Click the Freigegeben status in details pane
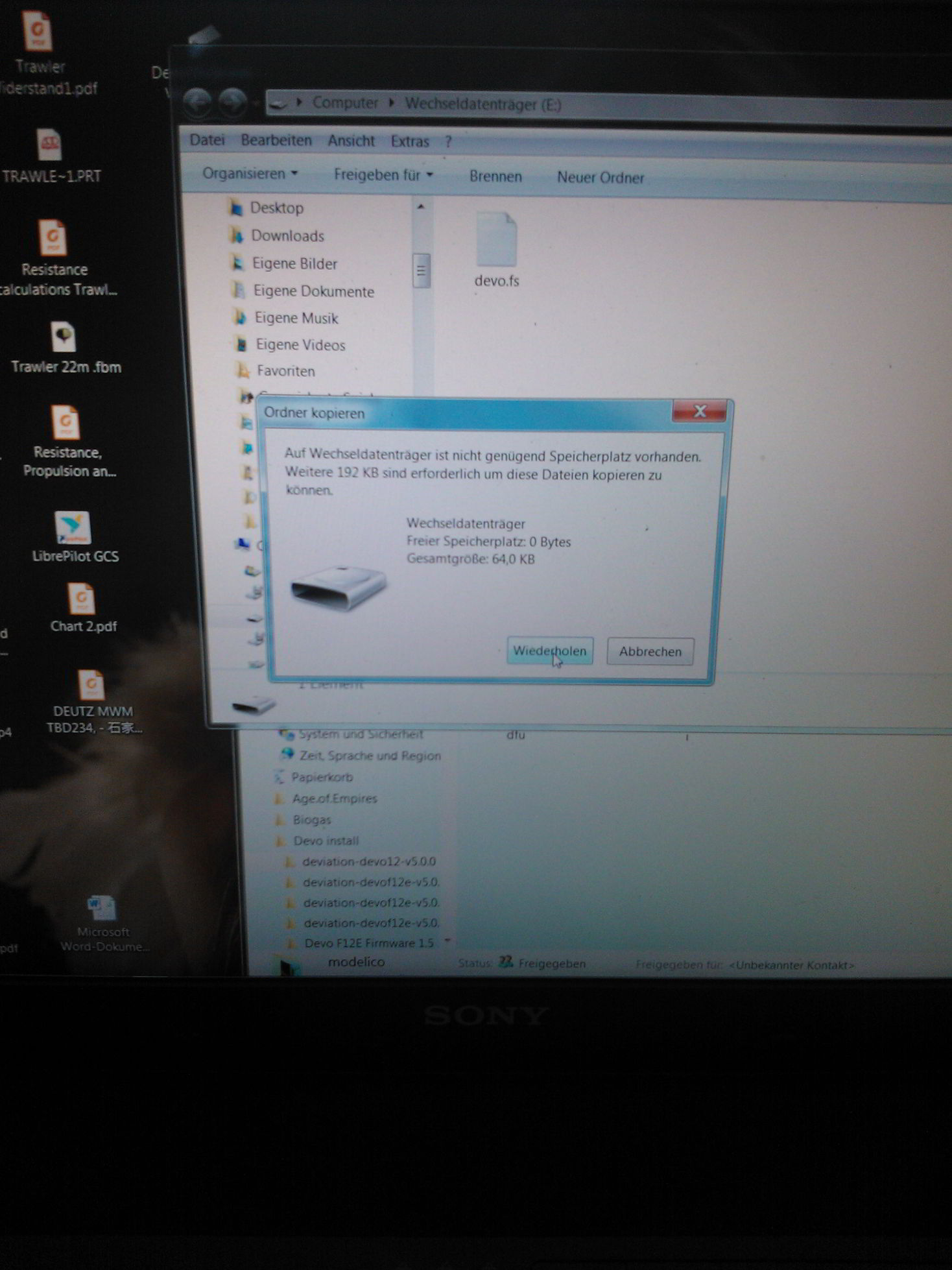952x1270 pixels. 551,963
